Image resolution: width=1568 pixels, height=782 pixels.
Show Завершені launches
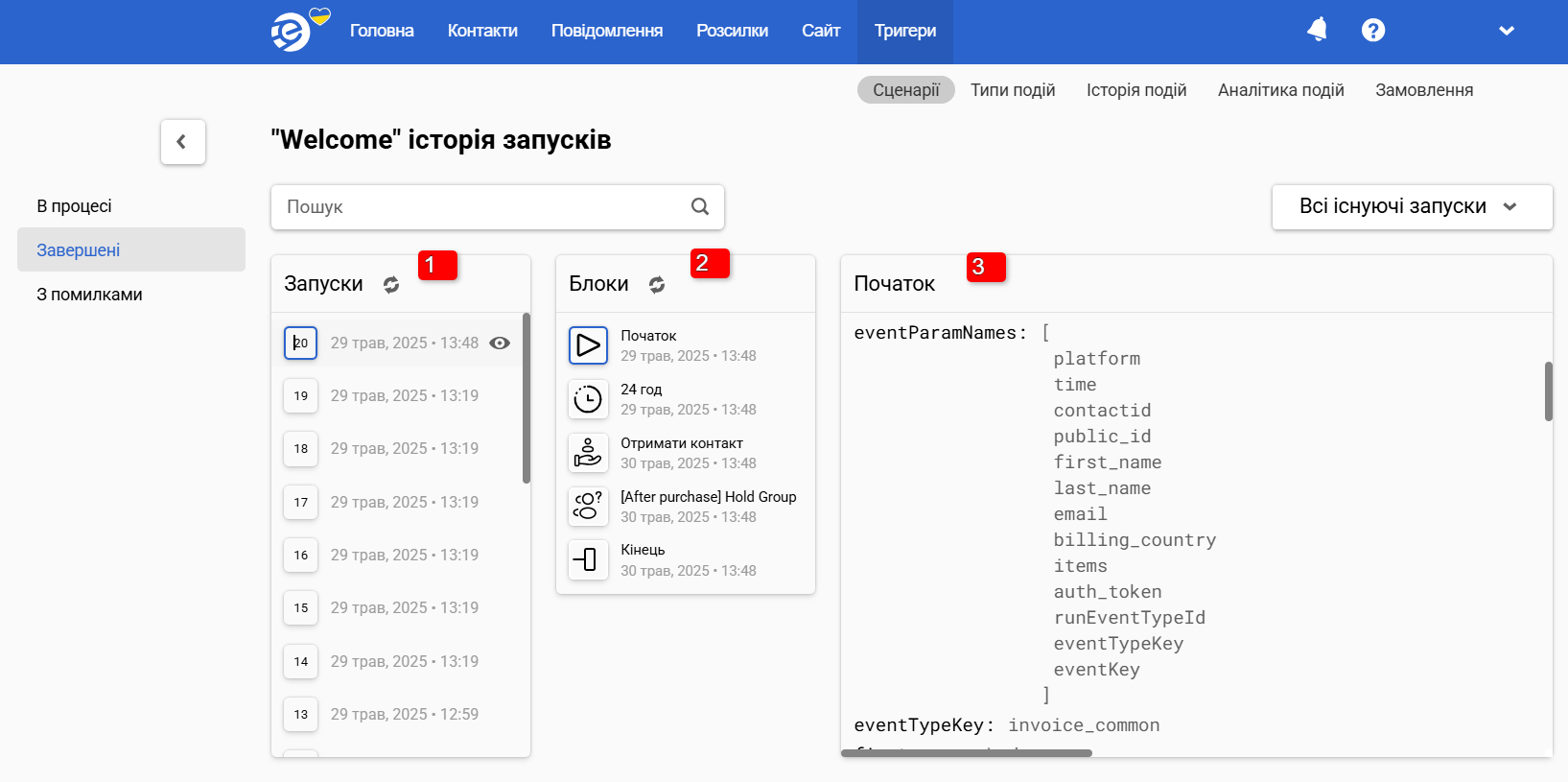click(x=131, y=249)
